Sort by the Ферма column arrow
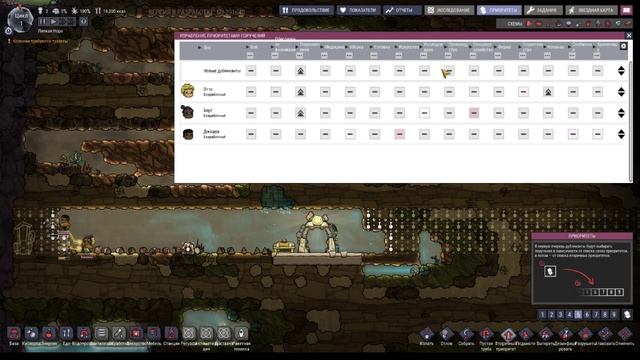The image size is (640, 360). click(x=495, y=47)
